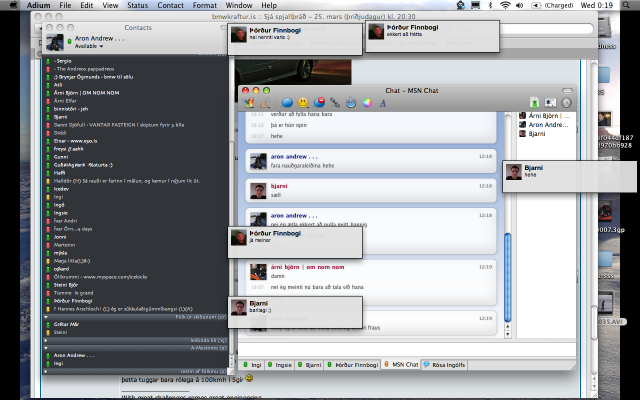Click the green invite contact icon
The width and height of the screenshot is (640, 400).
click(535, 101)
